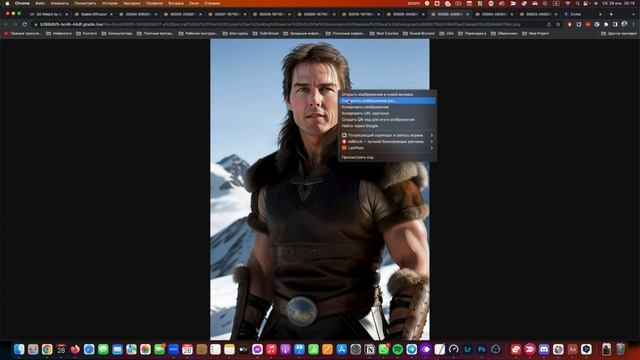
Task: Switch to the Civitai tab
Action: (x=583, y=14)
